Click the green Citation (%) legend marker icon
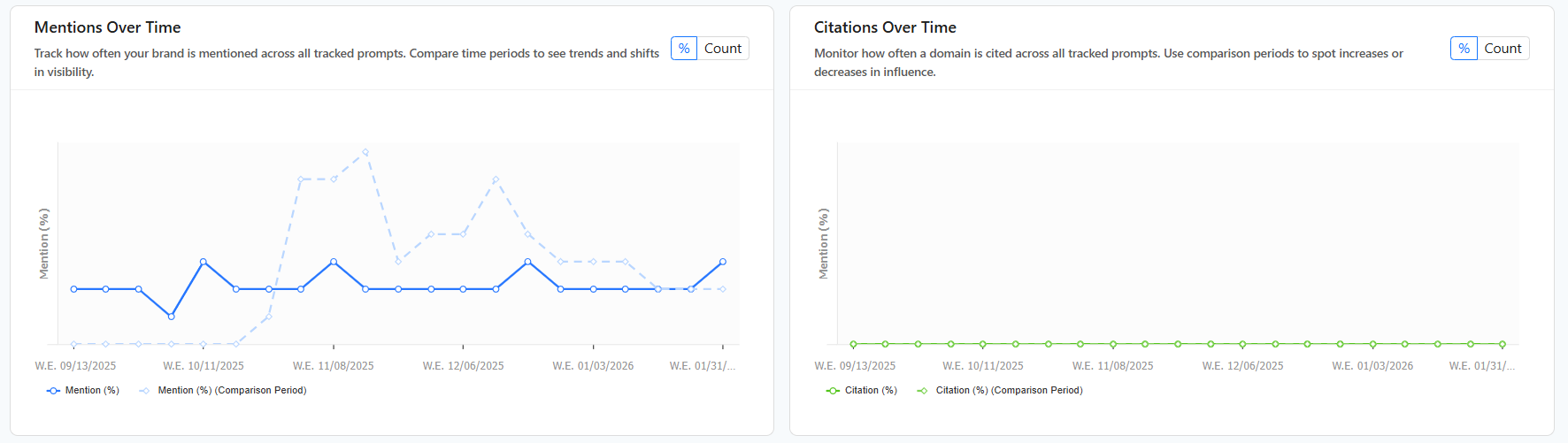The image size is (1568, 443). tap(833, 391)
